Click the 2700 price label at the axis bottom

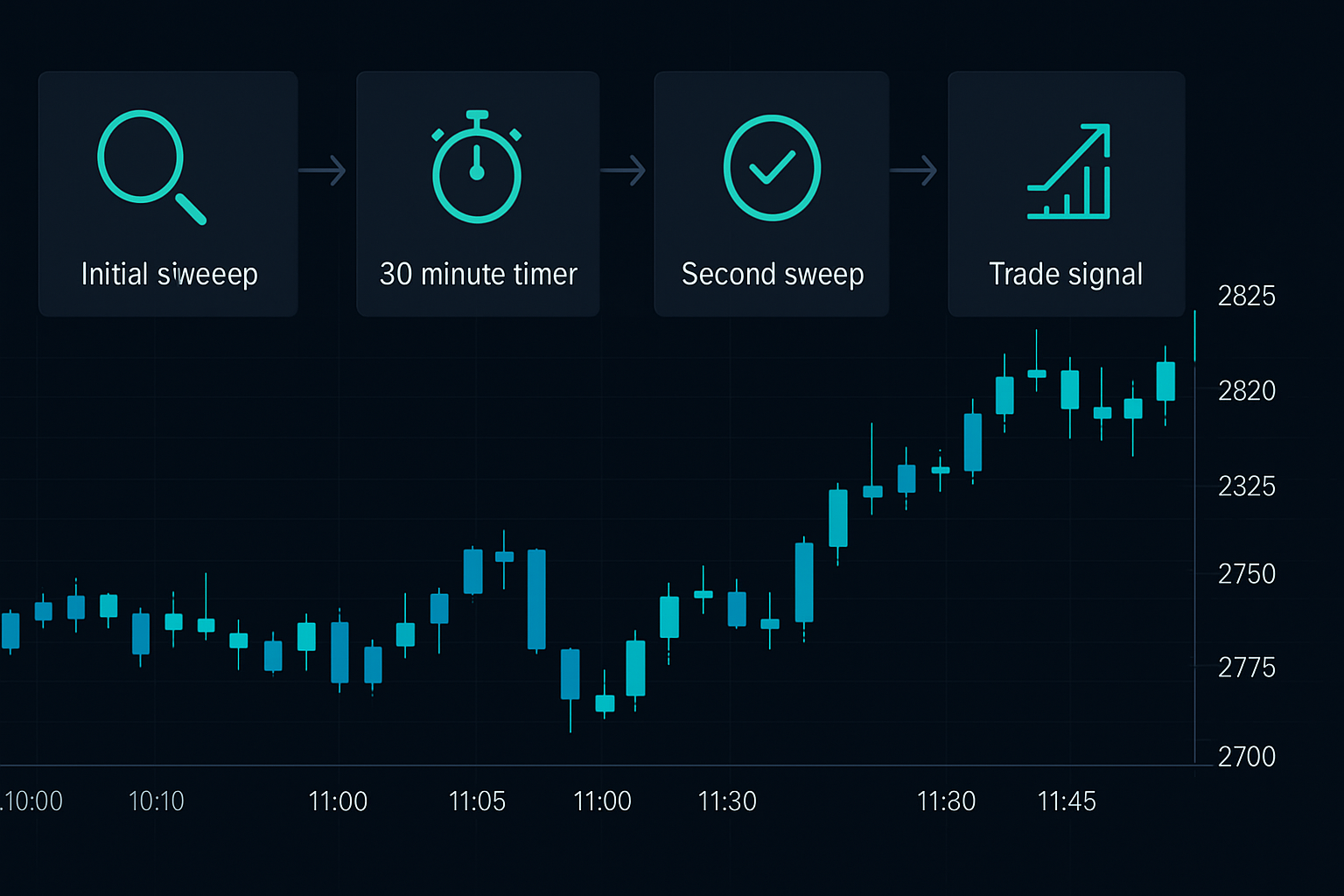coord(1247,756)
